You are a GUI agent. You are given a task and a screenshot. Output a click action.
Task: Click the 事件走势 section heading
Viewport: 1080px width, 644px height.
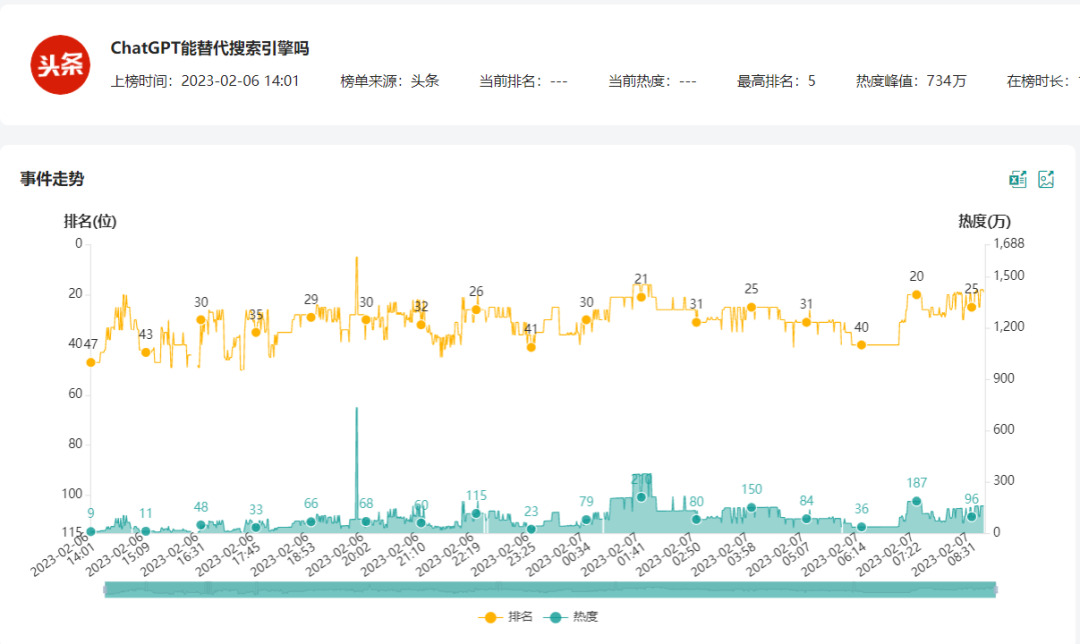(52, 179)
